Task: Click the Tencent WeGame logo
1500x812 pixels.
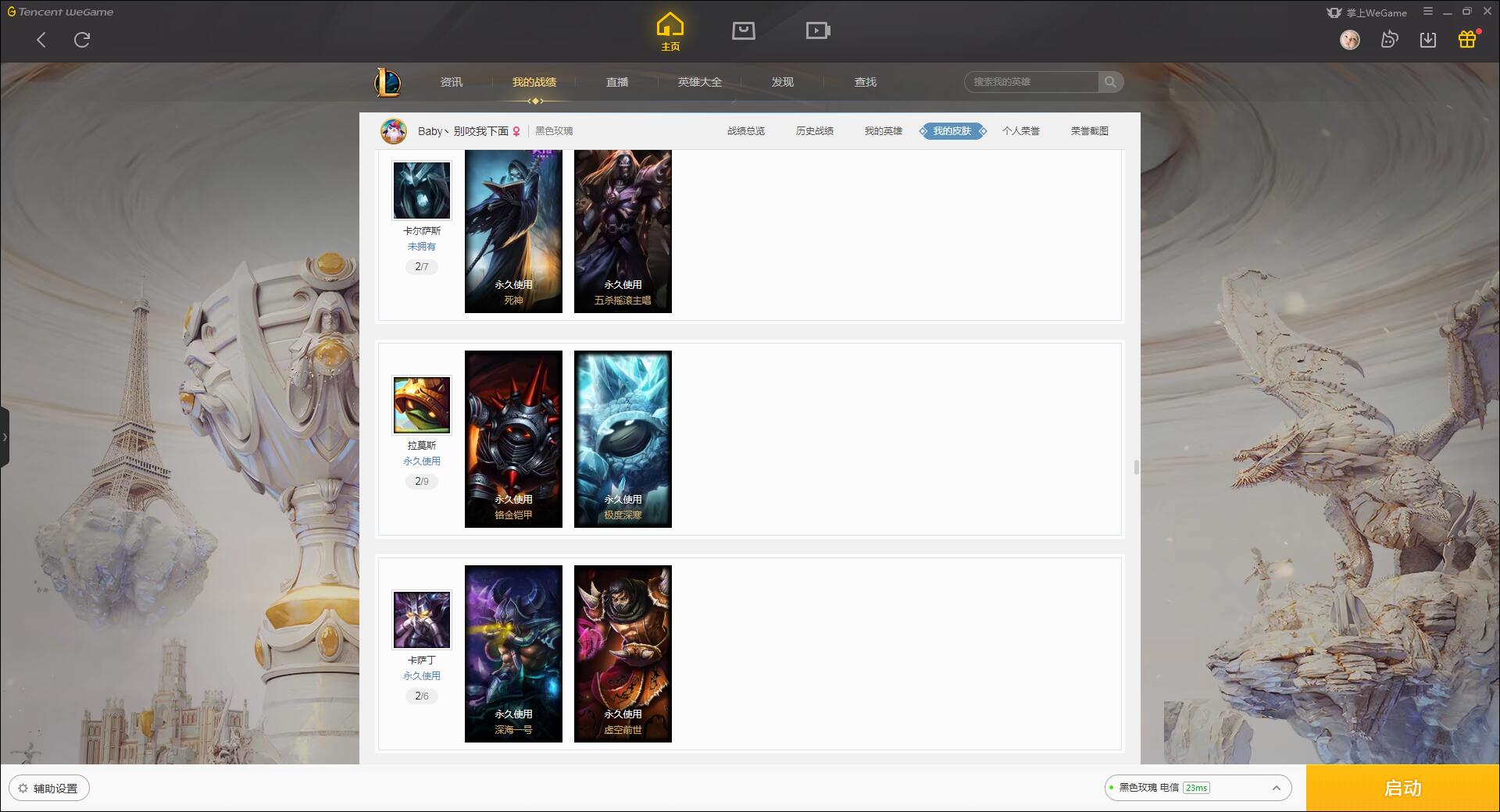Action: point(60,12)
